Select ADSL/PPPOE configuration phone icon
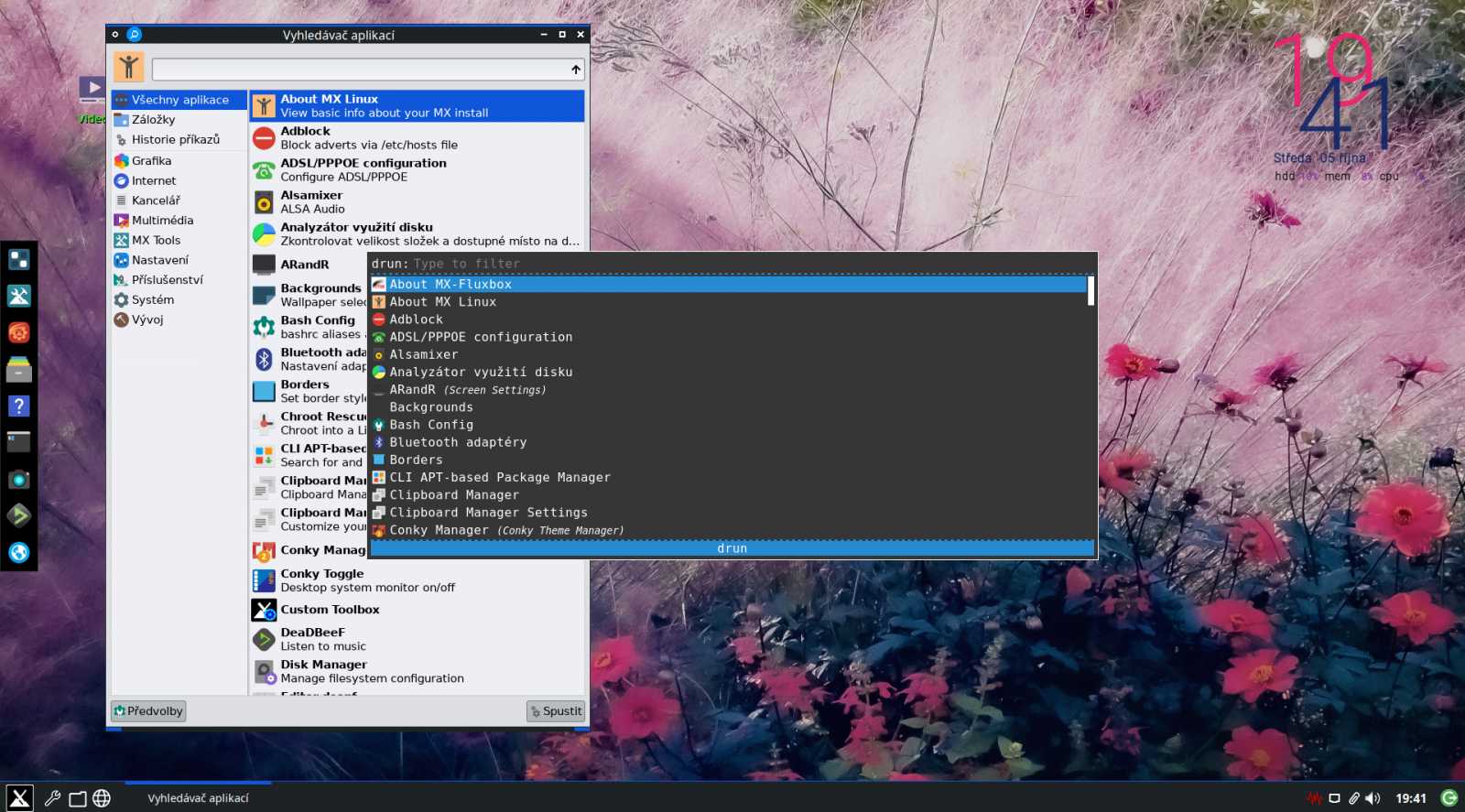This screenshot has height=812, width=1465. (264, 170)
